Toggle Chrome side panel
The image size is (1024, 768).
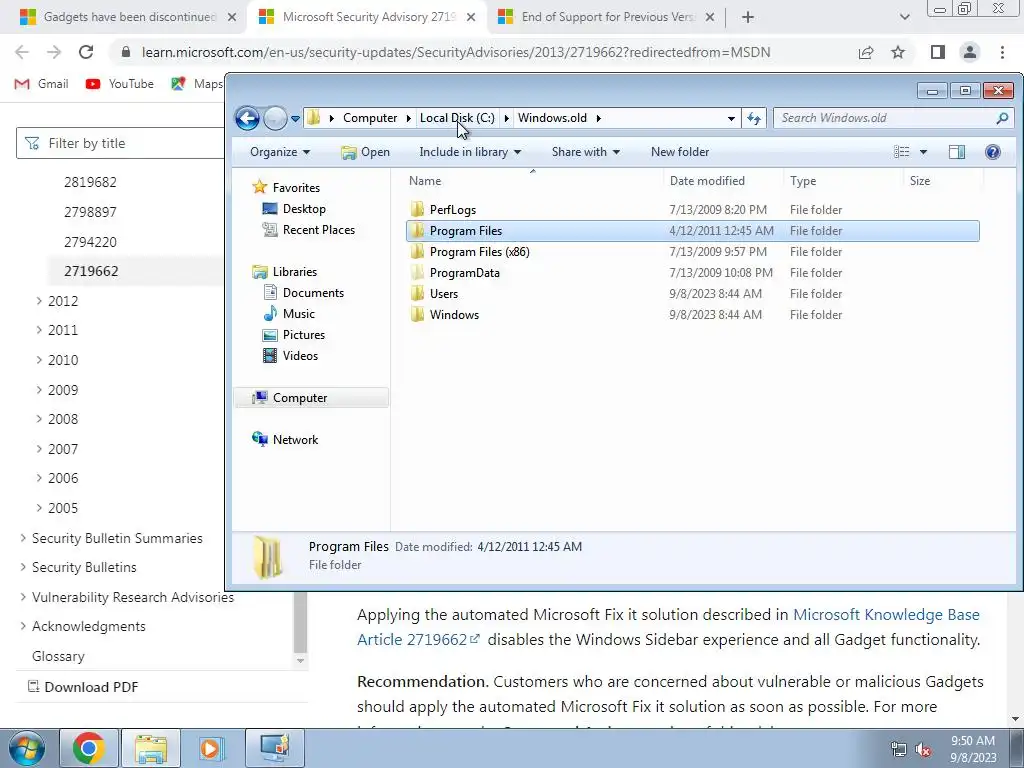938,52
